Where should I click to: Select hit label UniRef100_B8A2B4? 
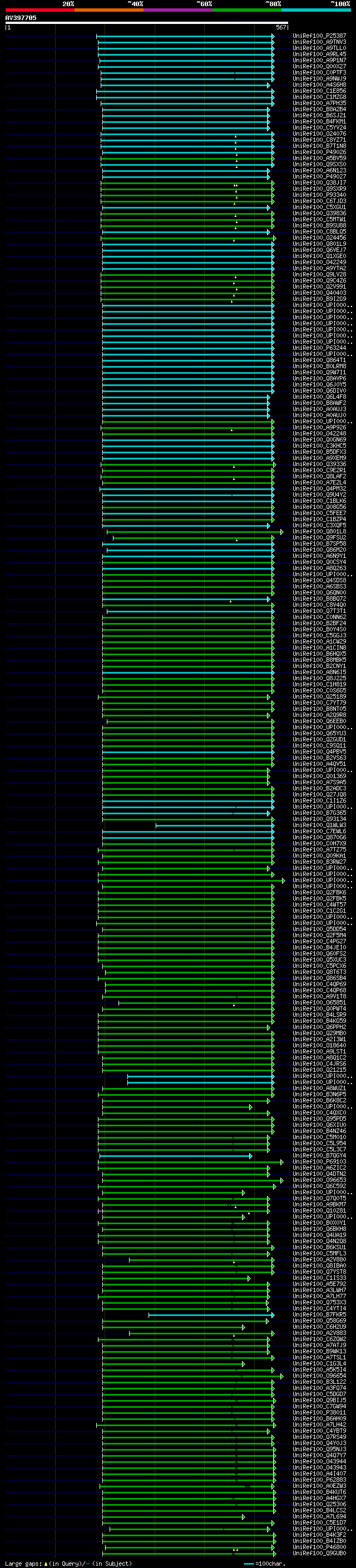tap(319, 110)
